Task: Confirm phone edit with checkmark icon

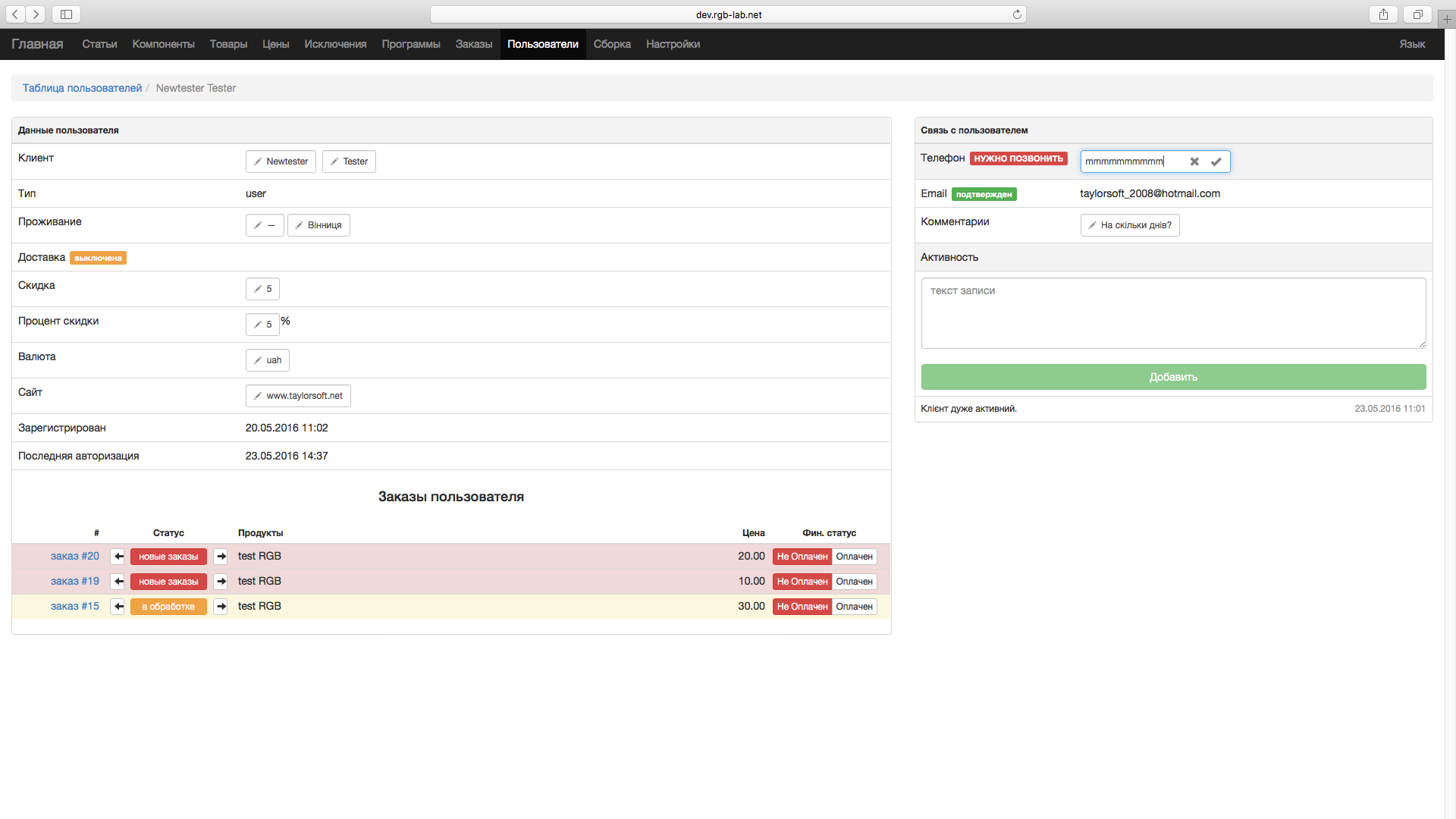Action: (1216, 162)
